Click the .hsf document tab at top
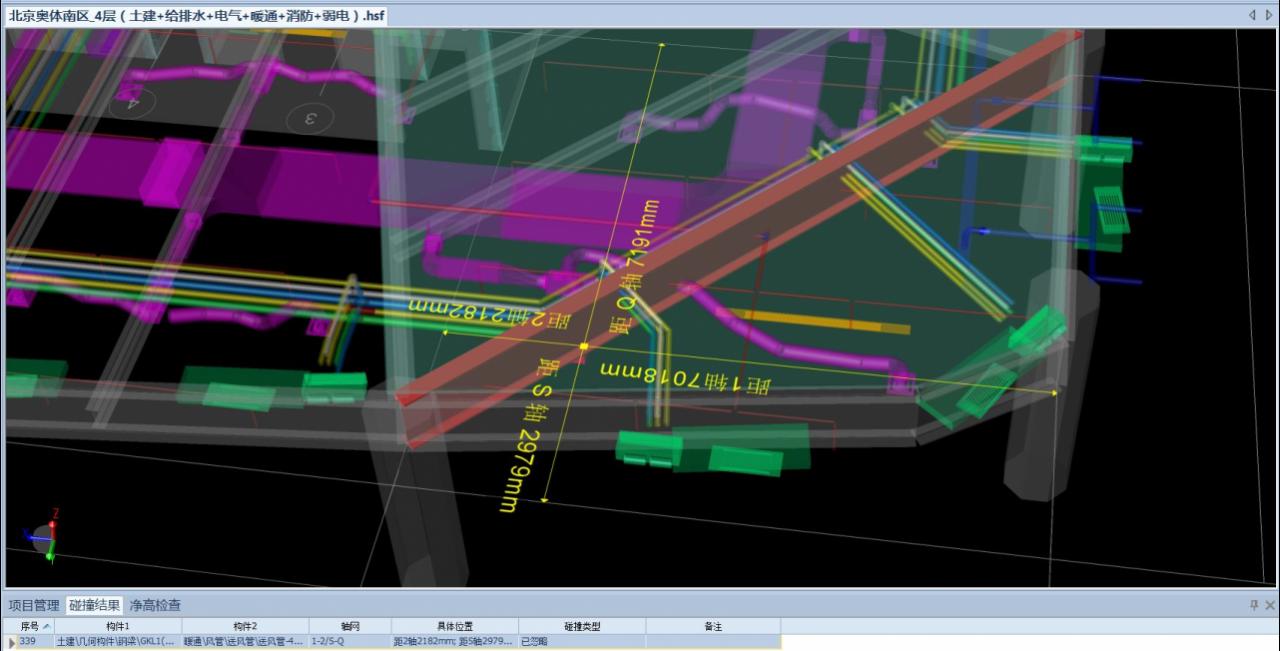The width and height of the screenshot is (1280, 651). 196,16
